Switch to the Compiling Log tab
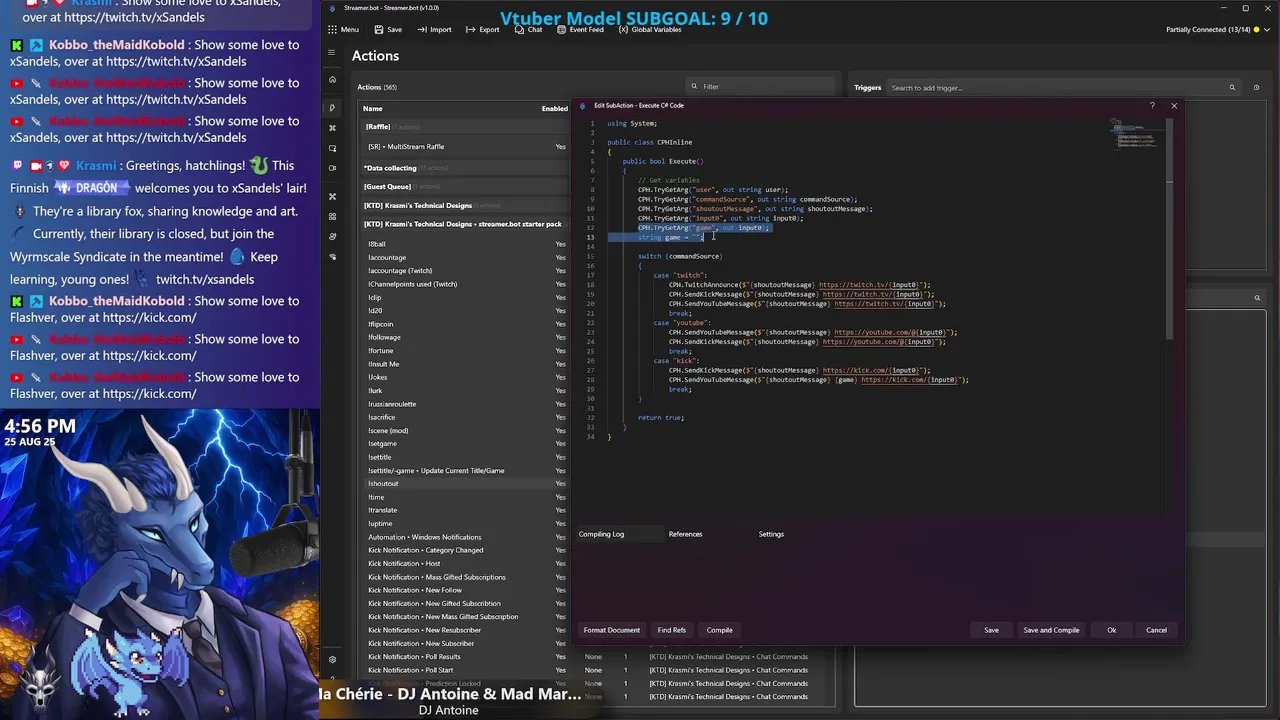Viewport: 1280px width, 720px height. pyautogui.click(x=601, y=534)
